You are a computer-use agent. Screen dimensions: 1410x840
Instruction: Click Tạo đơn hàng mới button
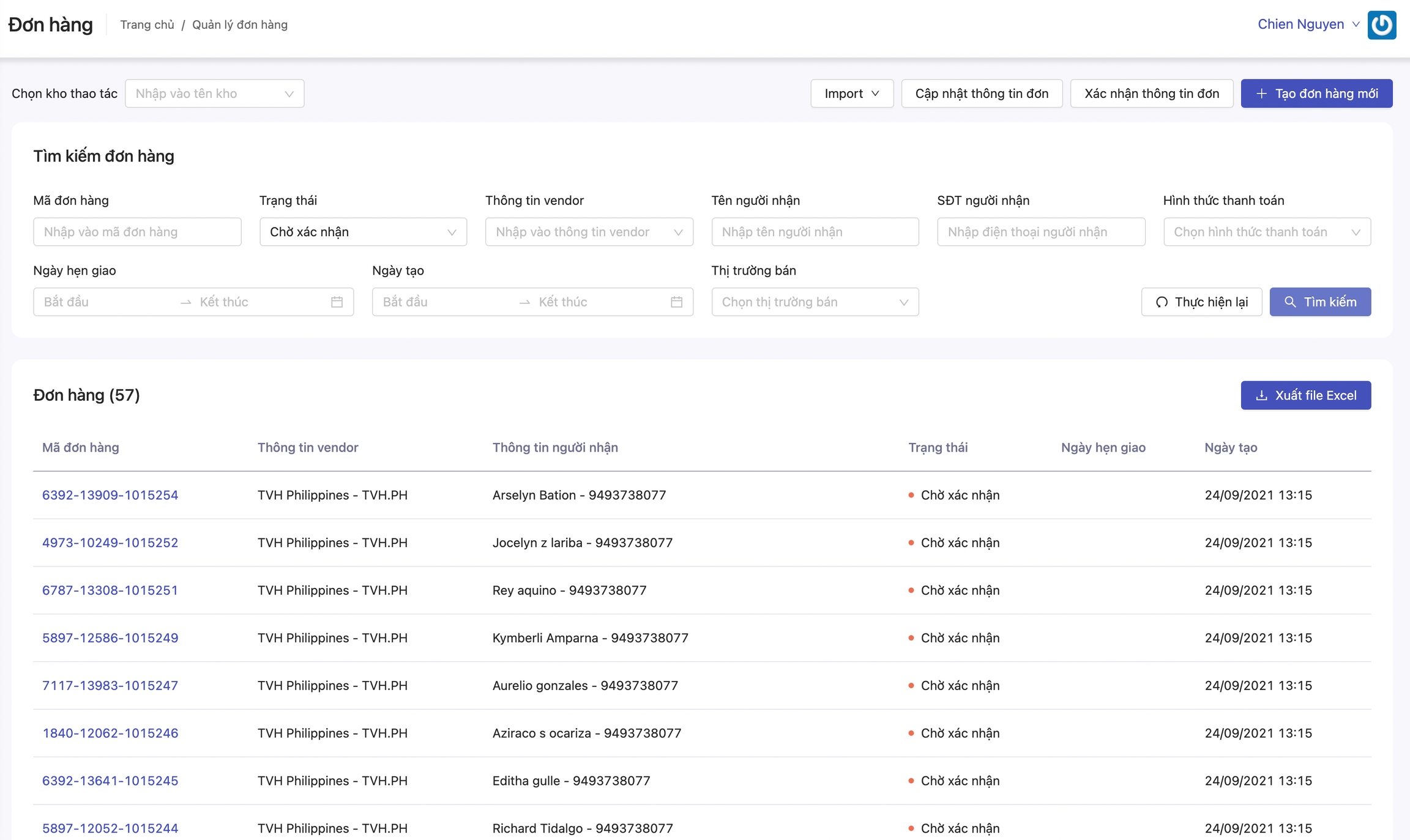click(1316, 94)
